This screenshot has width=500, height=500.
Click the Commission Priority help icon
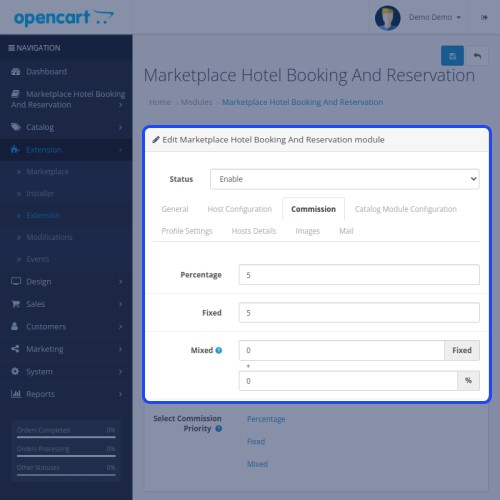[219, 429]
